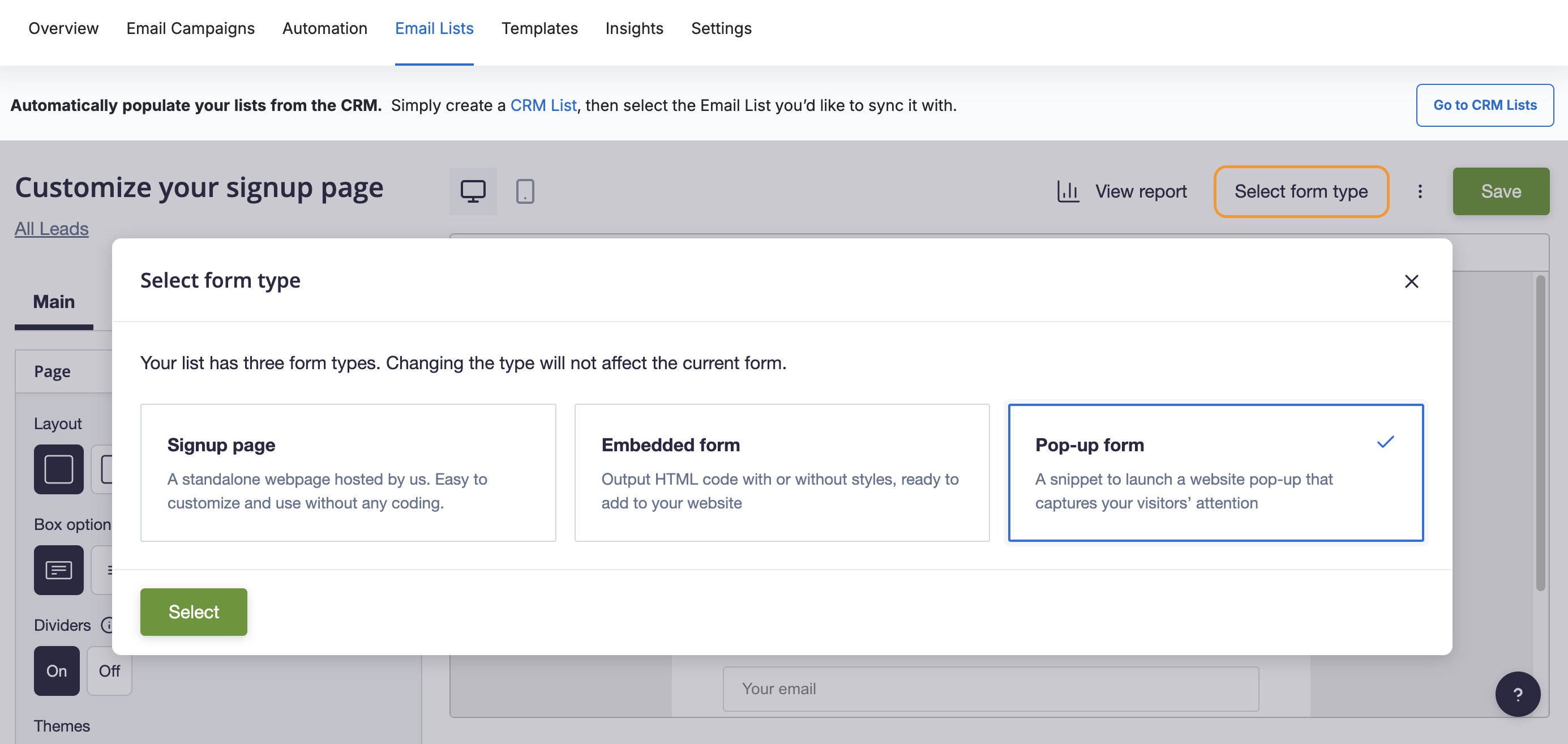Image resolution: width=1568 pixels, height=744 pixels.
Task: Choose the Pop-up form option card
Action: [1215, 472]
